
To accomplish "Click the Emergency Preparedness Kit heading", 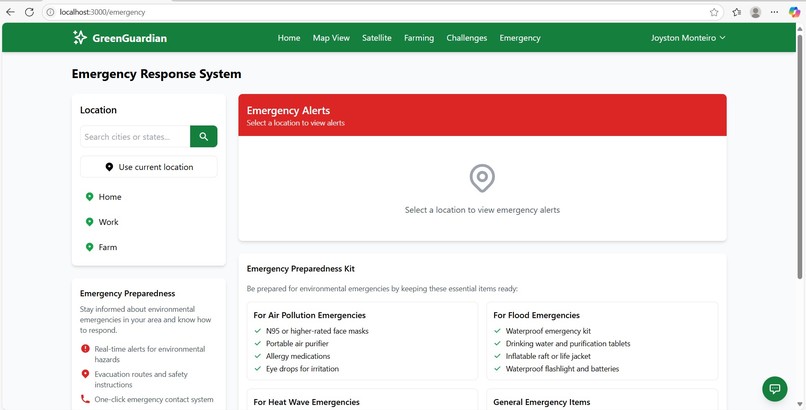I will click(x=301, y=269).
